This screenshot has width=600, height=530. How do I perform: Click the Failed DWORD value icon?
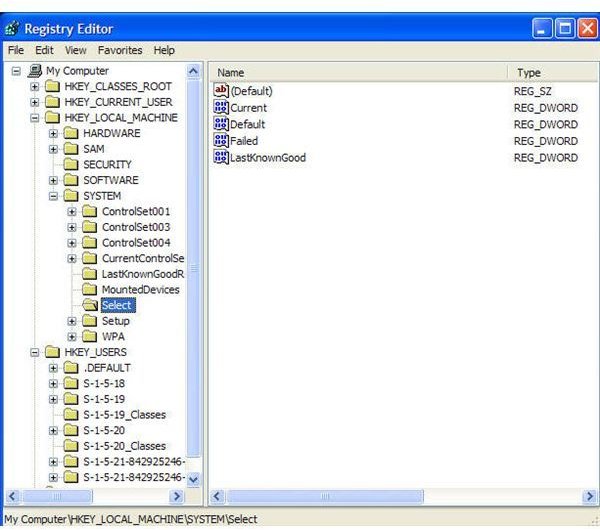pyautogui.click(x=221, y=141)
